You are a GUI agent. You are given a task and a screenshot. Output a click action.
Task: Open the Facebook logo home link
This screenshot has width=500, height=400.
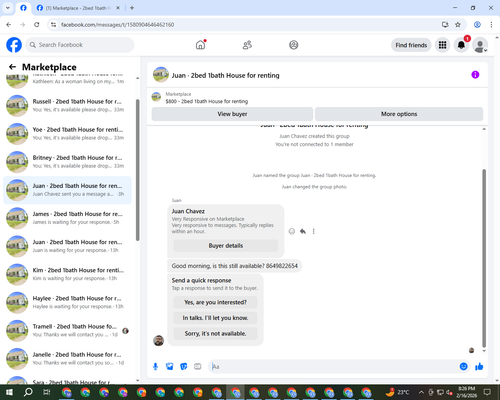tap(14, 45)
